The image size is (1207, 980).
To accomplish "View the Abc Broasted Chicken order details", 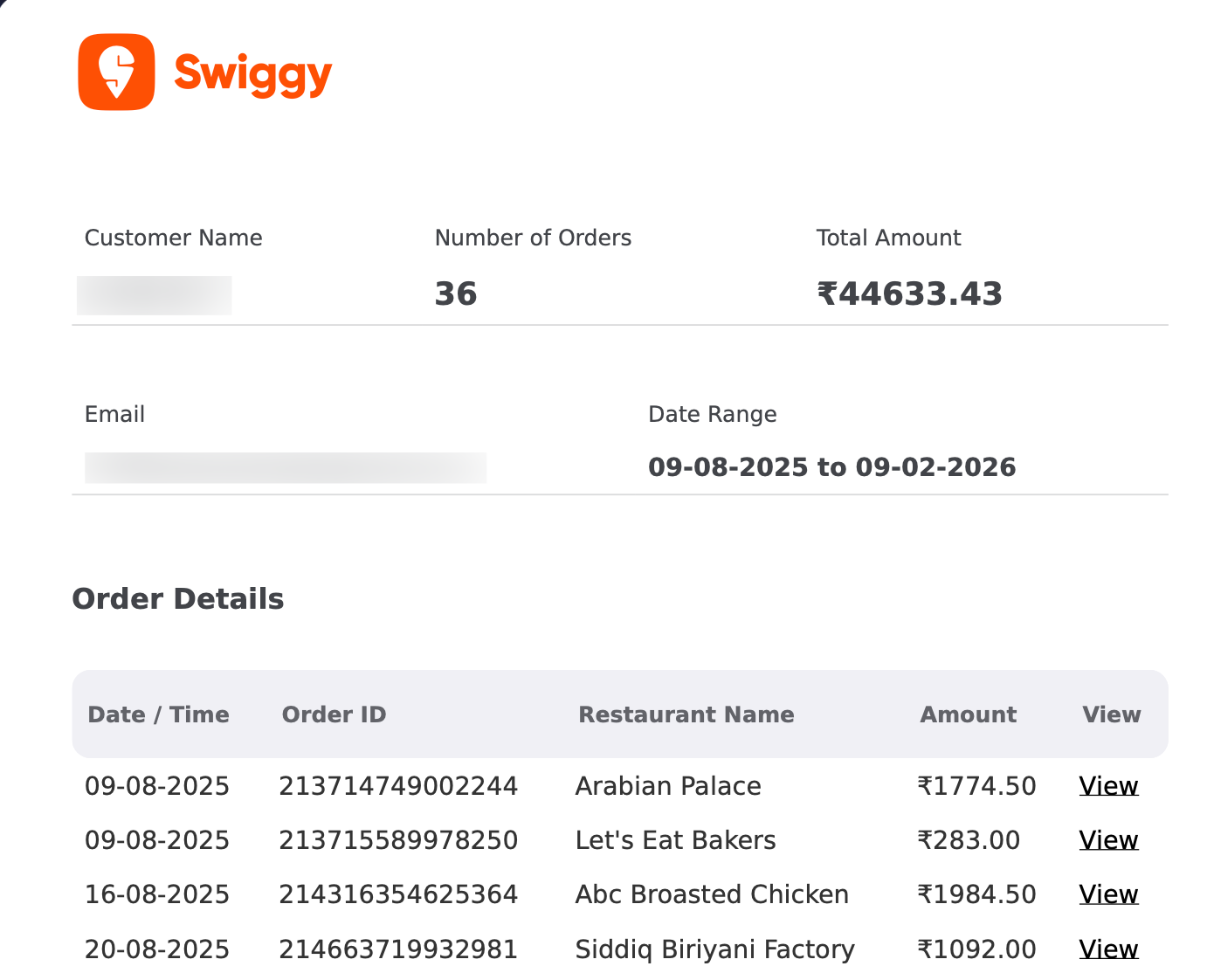I will pos(1108,894).
